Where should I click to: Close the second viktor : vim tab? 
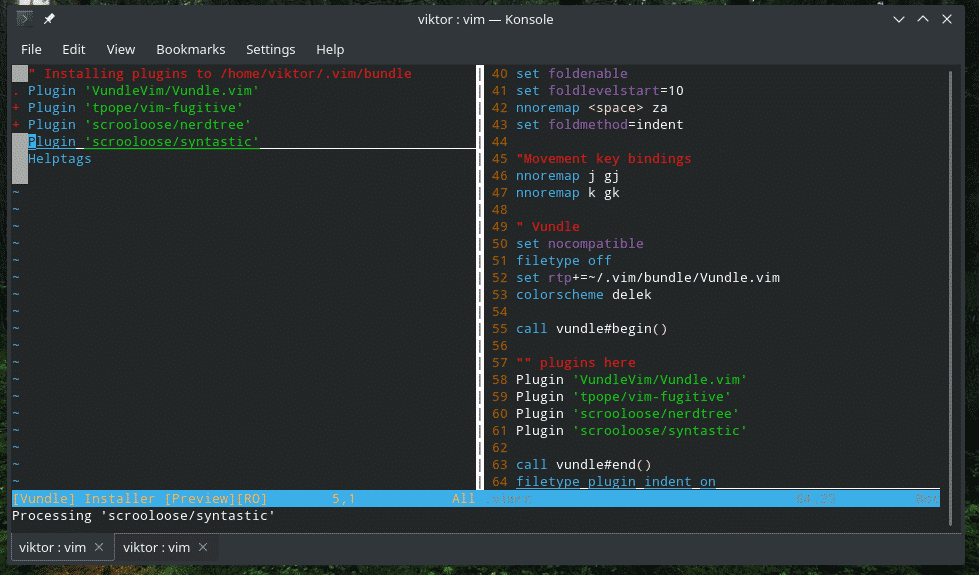click(x=202, y=547)
